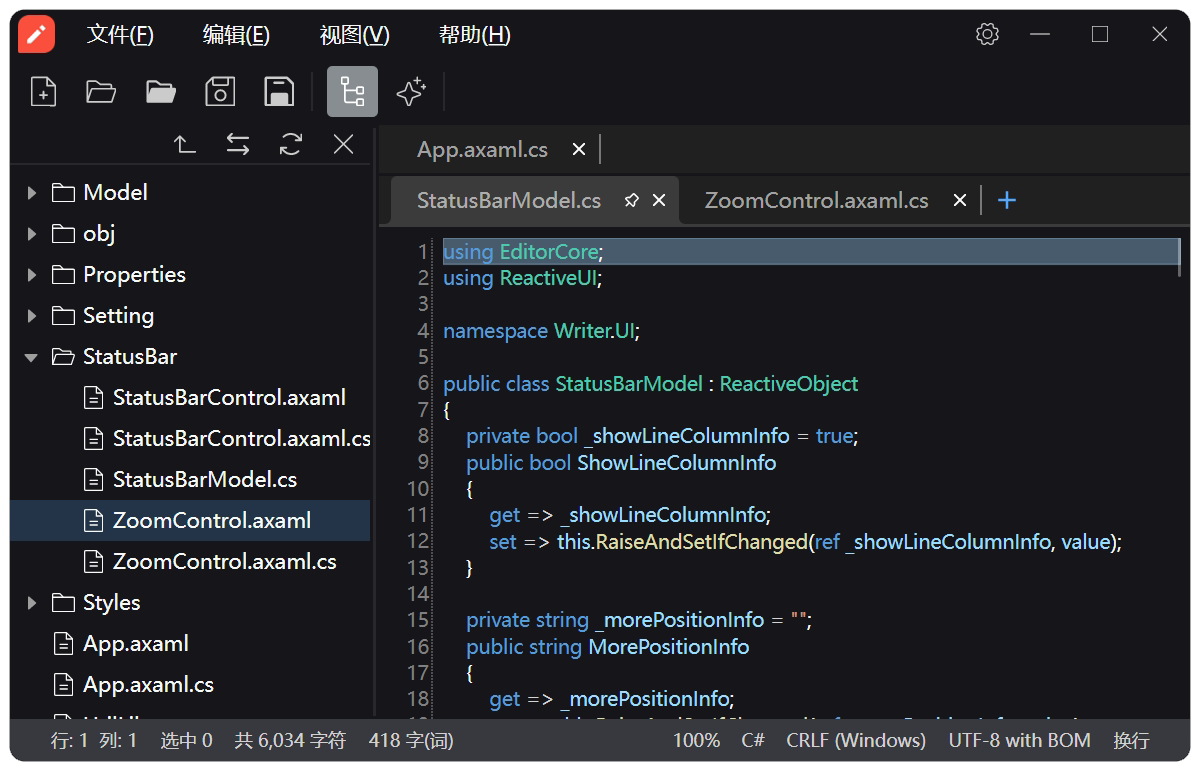Go up to parent folder icon
The height and width of the screenshot is (771, 1200).
tap(185, 145)
